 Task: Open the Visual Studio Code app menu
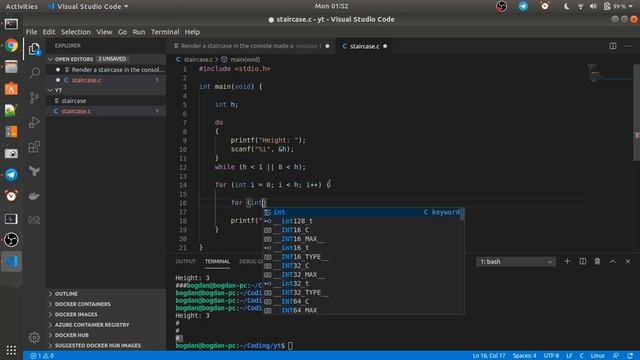point(88,6)
